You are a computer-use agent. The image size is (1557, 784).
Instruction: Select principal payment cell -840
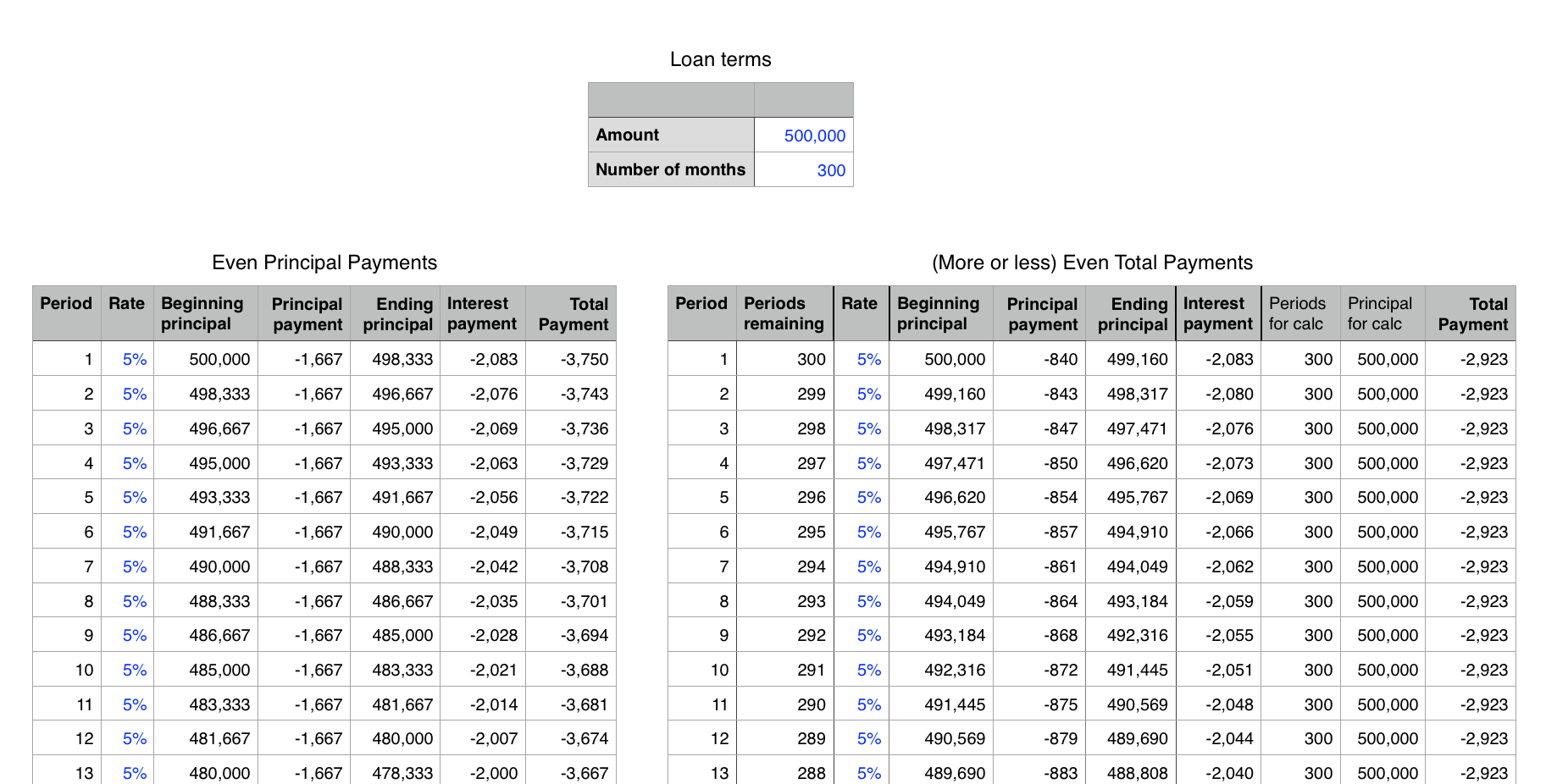(1039, 359)
